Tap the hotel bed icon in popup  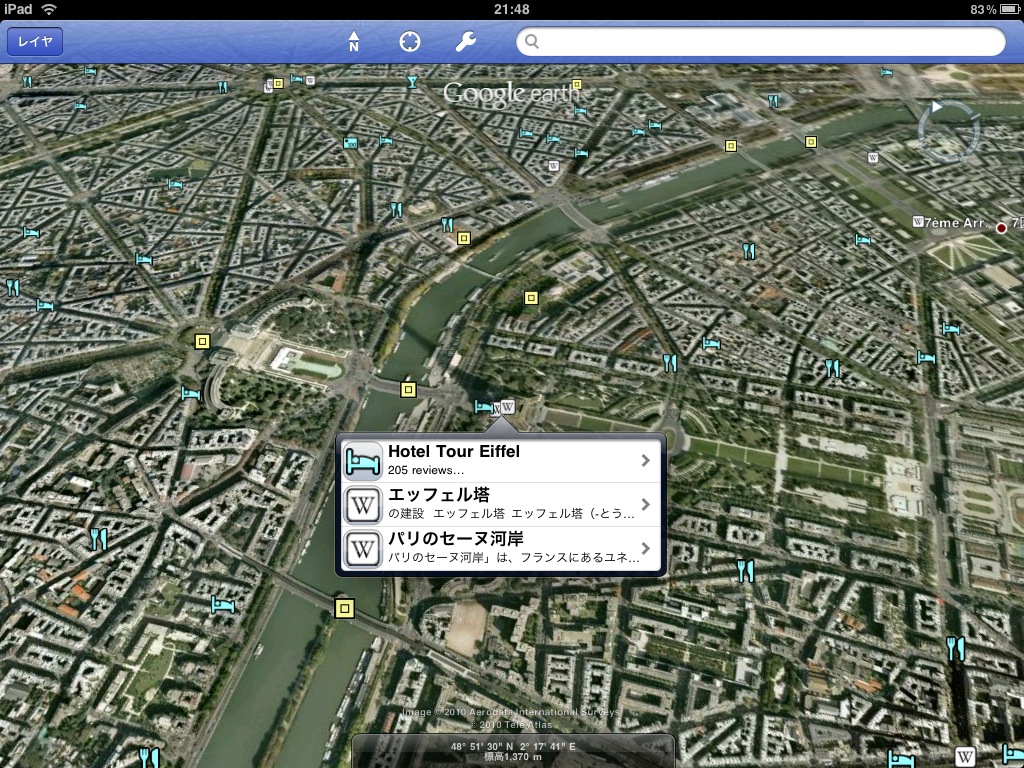tap(362, 460)
